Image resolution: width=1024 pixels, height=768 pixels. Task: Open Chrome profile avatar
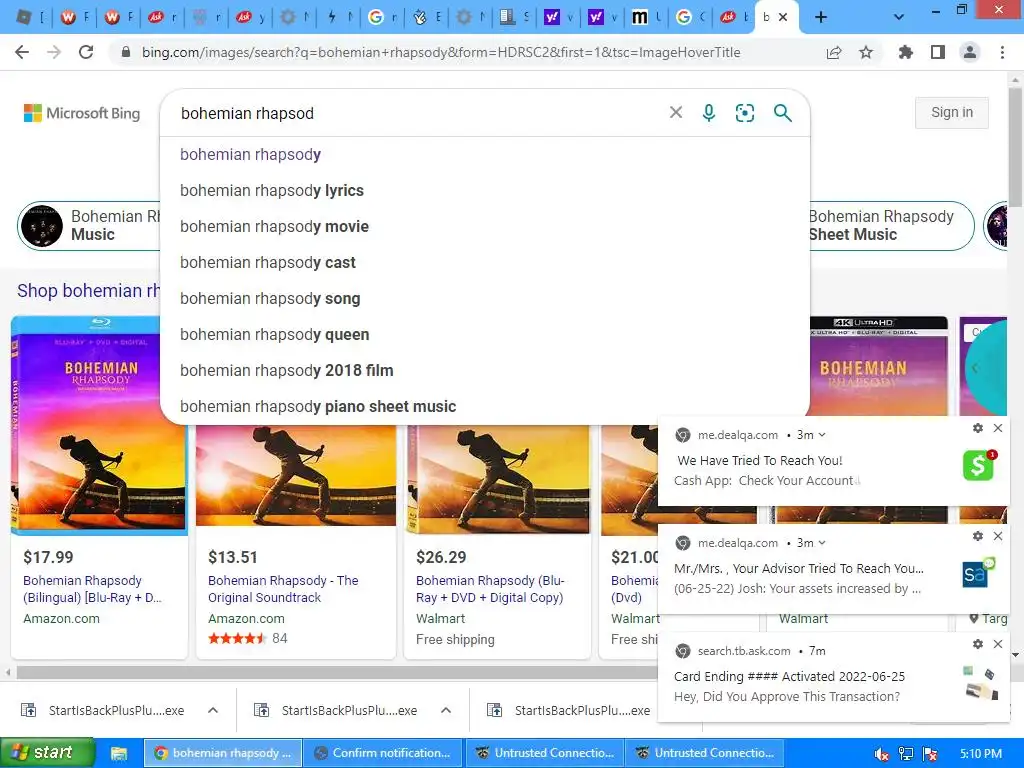[x=970, y=52]
